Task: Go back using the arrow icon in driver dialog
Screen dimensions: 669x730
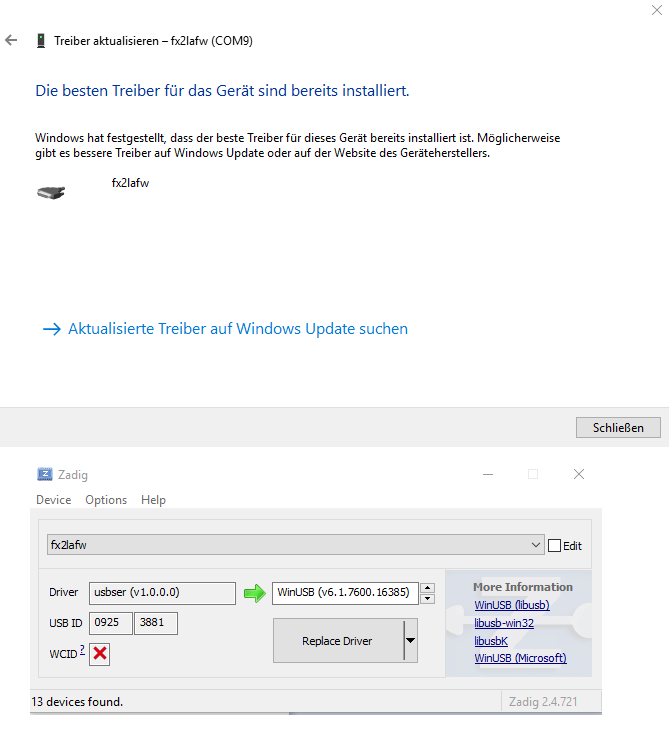Action: coord(11,41)
